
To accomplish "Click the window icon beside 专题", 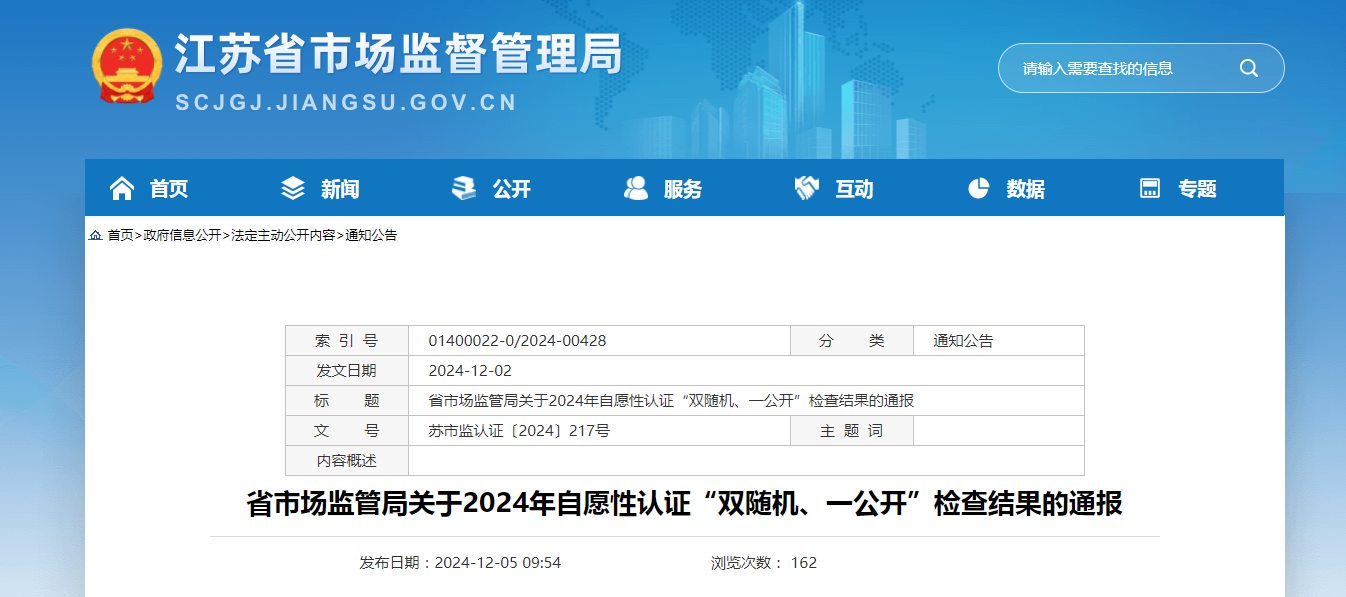I will pos(1150,188).
